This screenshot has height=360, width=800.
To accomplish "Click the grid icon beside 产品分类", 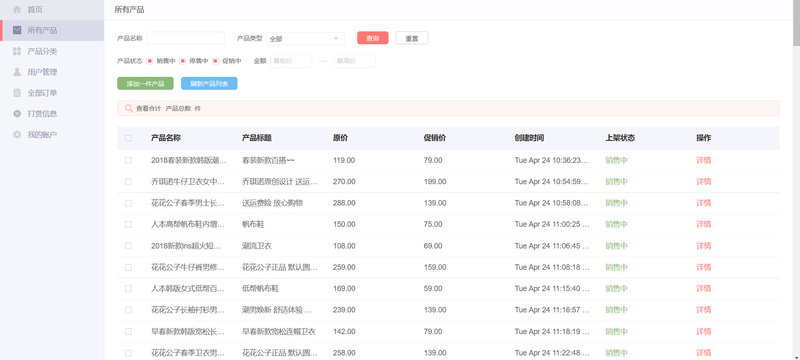I will click(17, 51).
